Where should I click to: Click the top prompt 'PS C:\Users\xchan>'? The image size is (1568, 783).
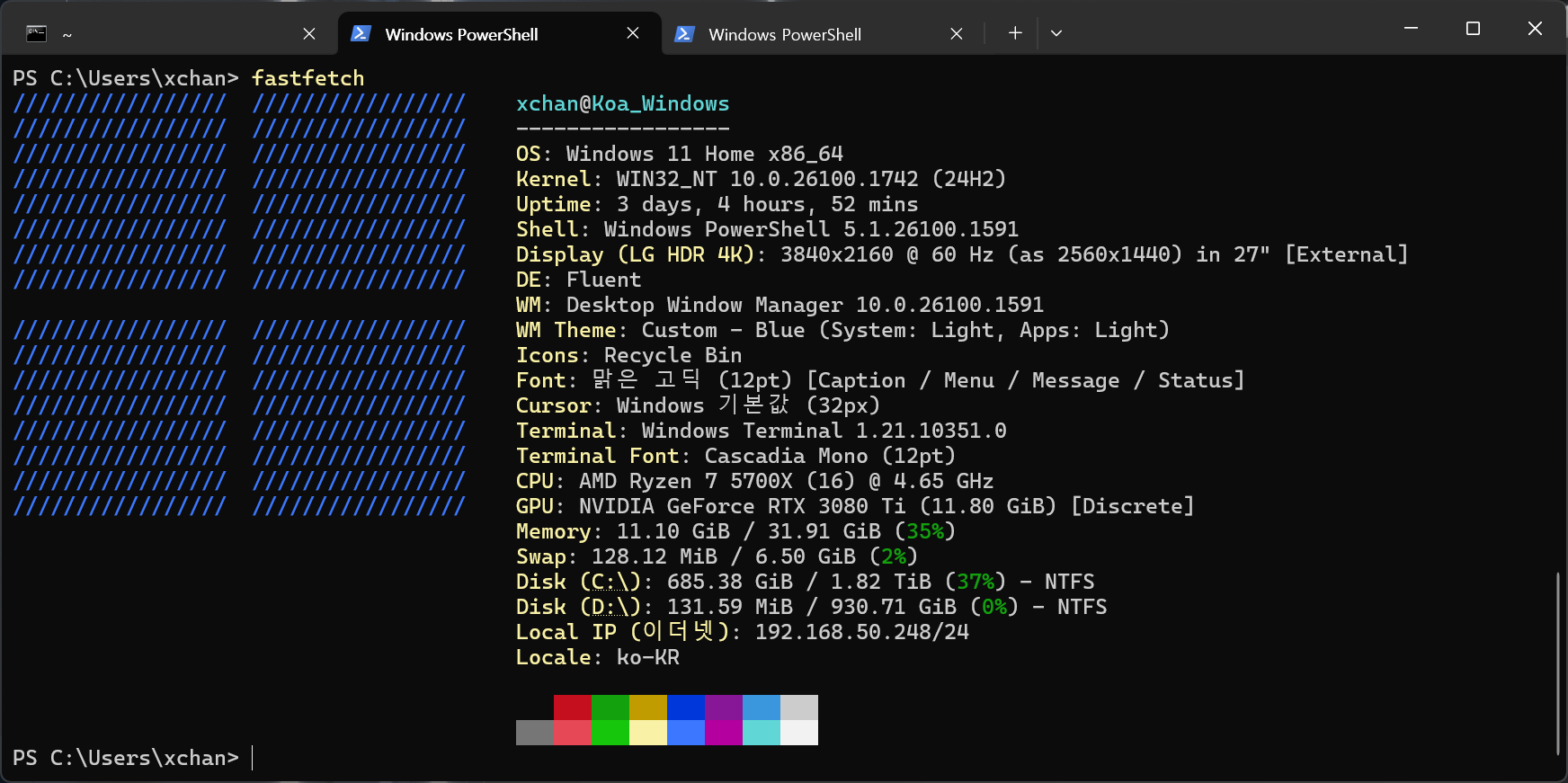click(x=126, y=78)
